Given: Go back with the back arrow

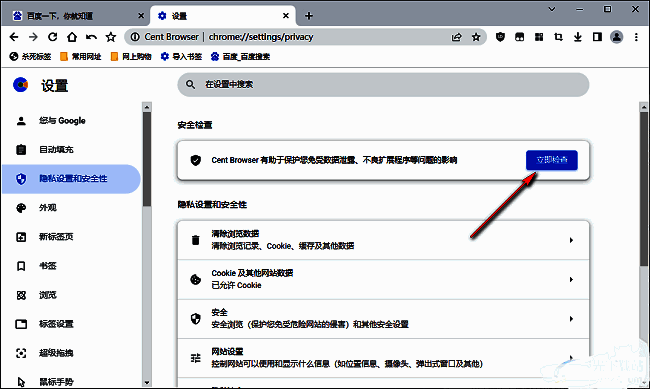Looking at the screenshot, I should [14, 37].
